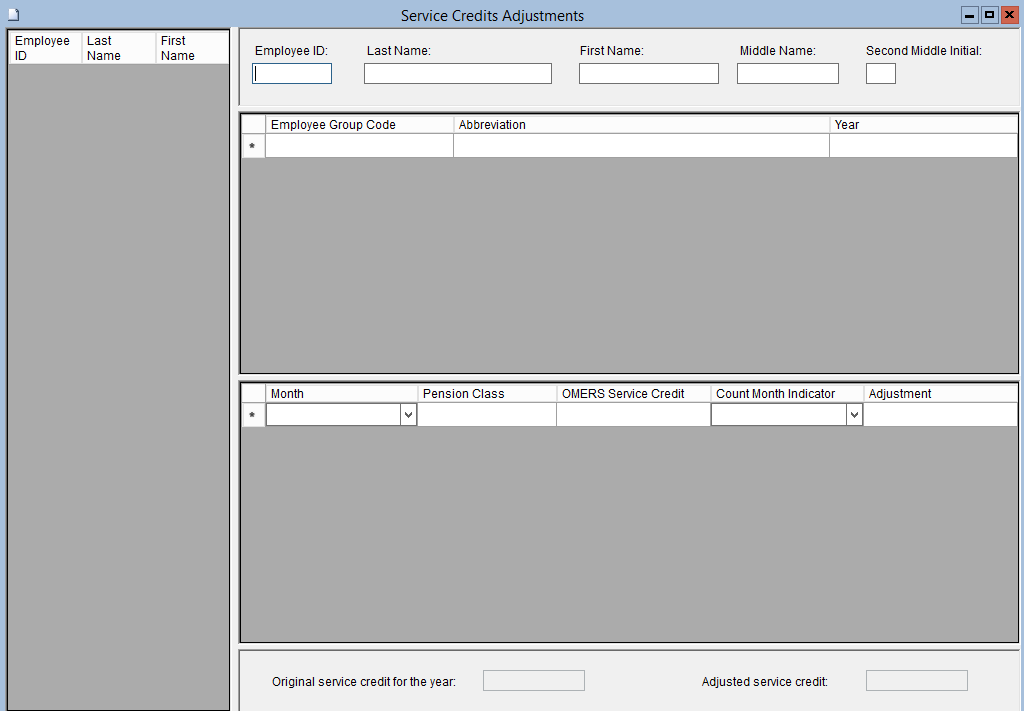Click the Adjustment column header
Screen dimensions: 1024x711
pyautogui.click(x=939, y=394)
